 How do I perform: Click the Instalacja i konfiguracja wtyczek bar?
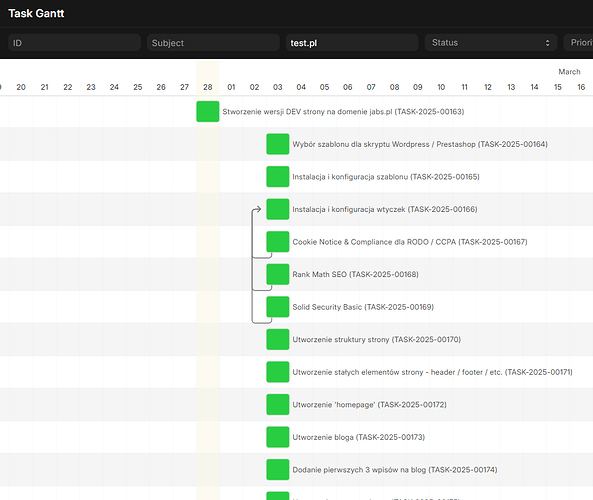pyautogui.click(x=278, y=209)
